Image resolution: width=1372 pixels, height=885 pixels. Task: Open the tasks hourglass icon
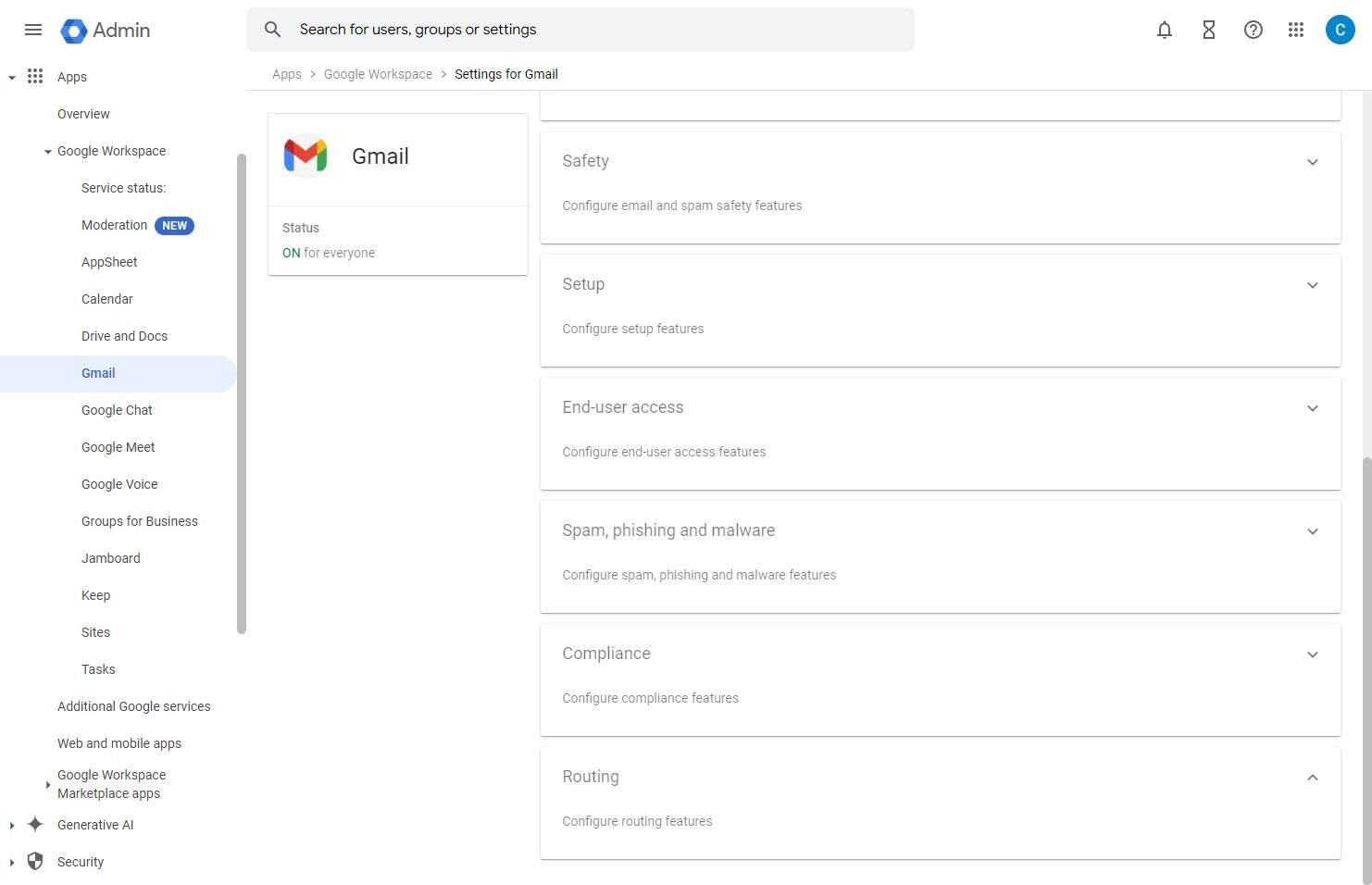click(x=1209, y=30)
